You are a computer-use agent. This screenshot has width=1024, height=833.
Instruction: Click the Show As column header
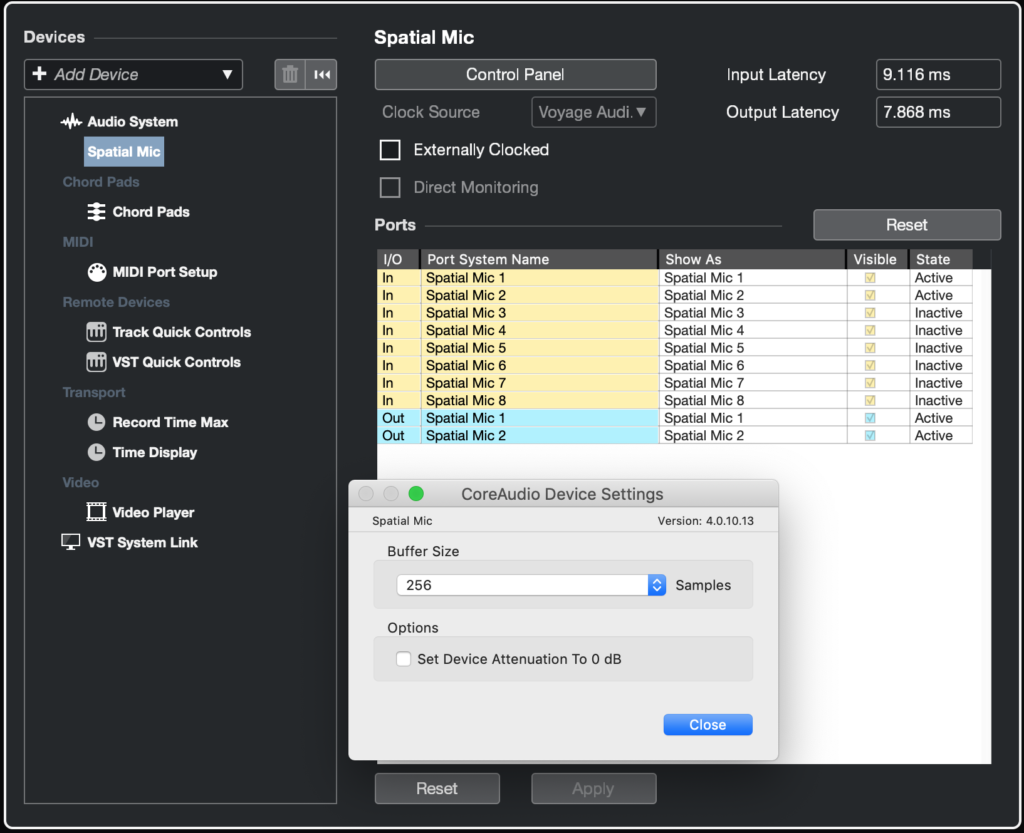(752, 259)
